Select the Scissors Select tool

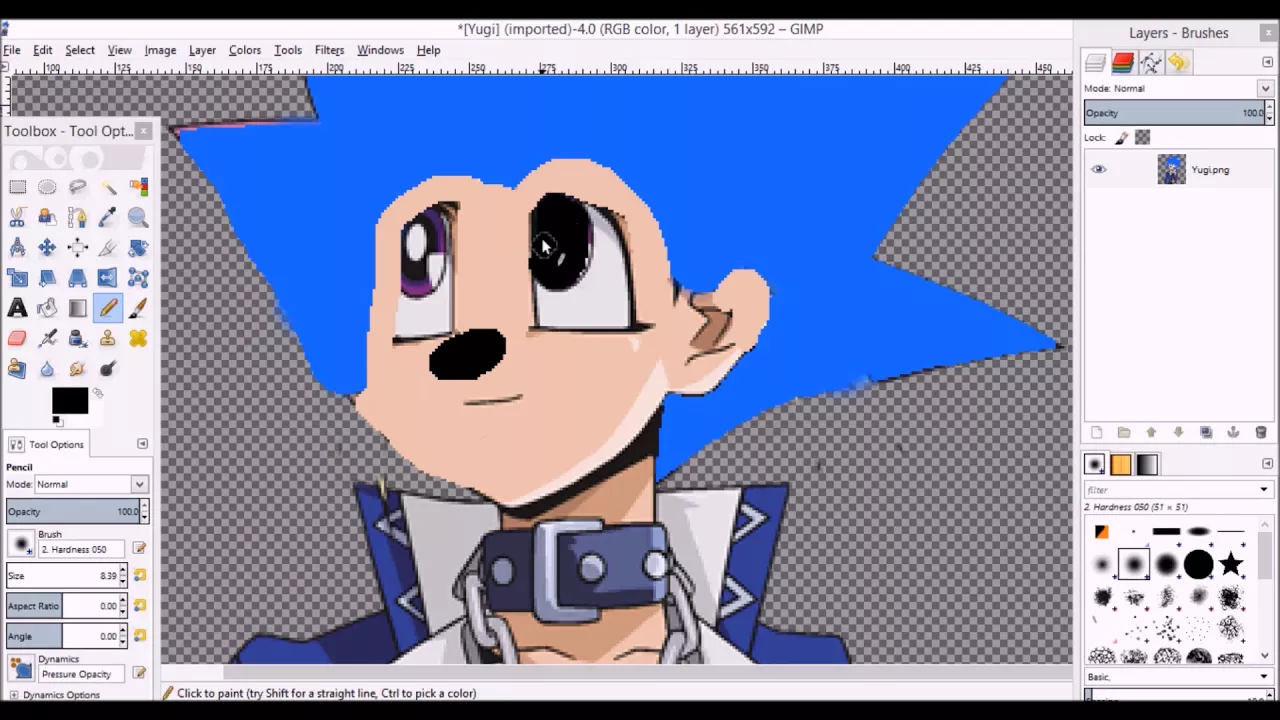coord(17,217)
